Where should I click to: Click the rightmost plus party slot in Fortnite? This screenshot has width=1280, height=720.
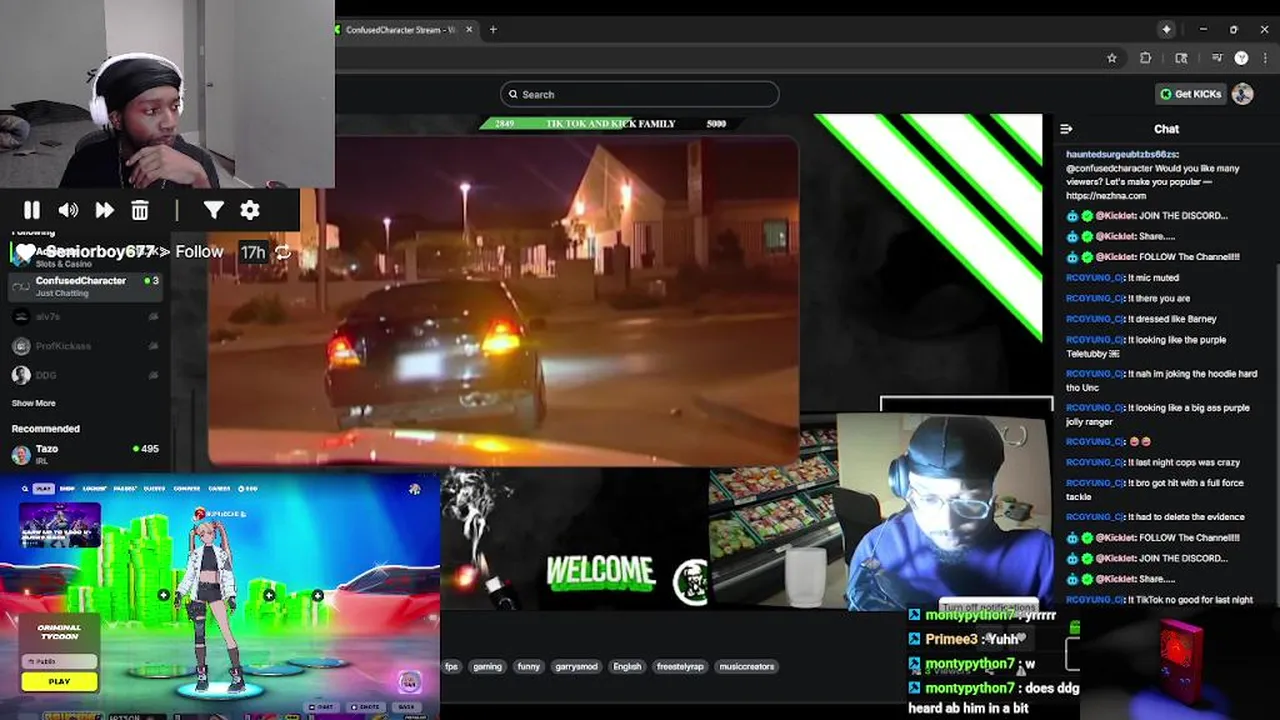tap(318, 596)
